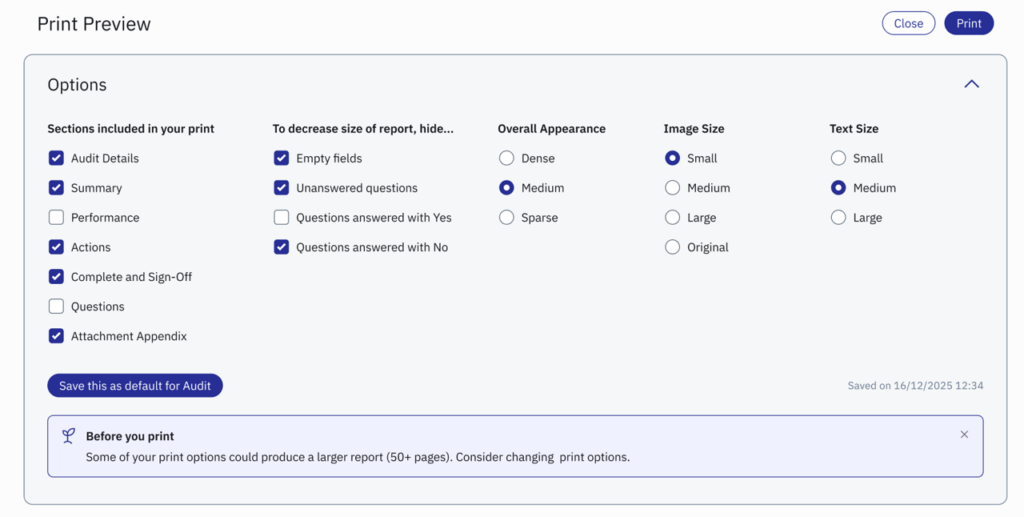The height and width of the screenshot is (517, 1024).
Task: Uncheck Attachment Appendix
Action: click(56, 337)
